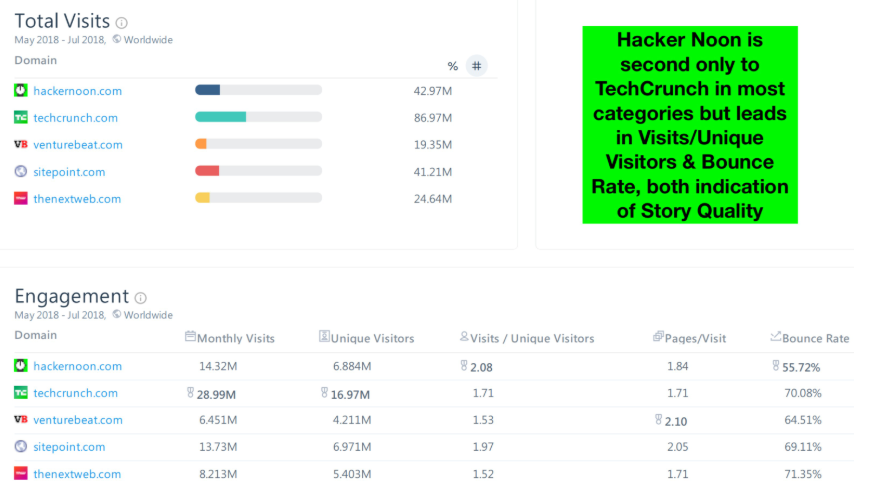Click the Total Visits heading
Viewport: 870px width, 502px height.
[62, 21]
